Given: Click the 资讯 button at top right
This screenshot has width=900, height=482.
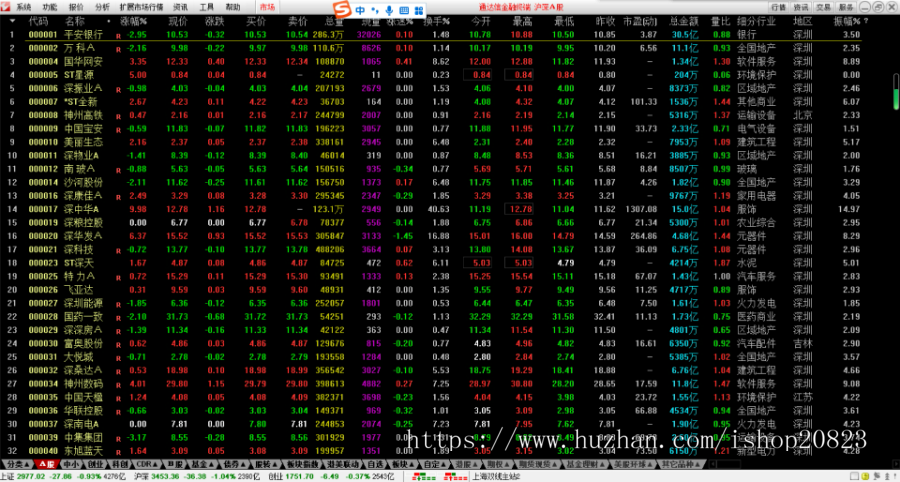Looking at the screenshot, I should [801, 7].
